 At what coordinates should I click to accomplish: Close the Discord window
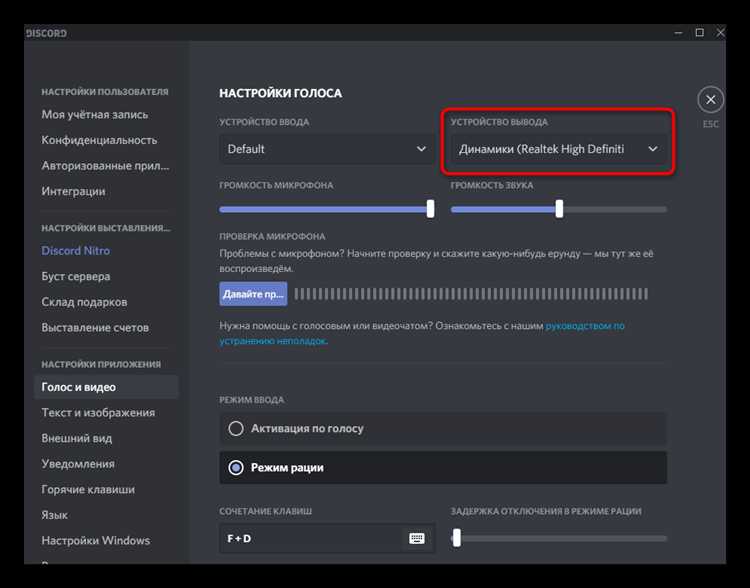tap(720, 33)
